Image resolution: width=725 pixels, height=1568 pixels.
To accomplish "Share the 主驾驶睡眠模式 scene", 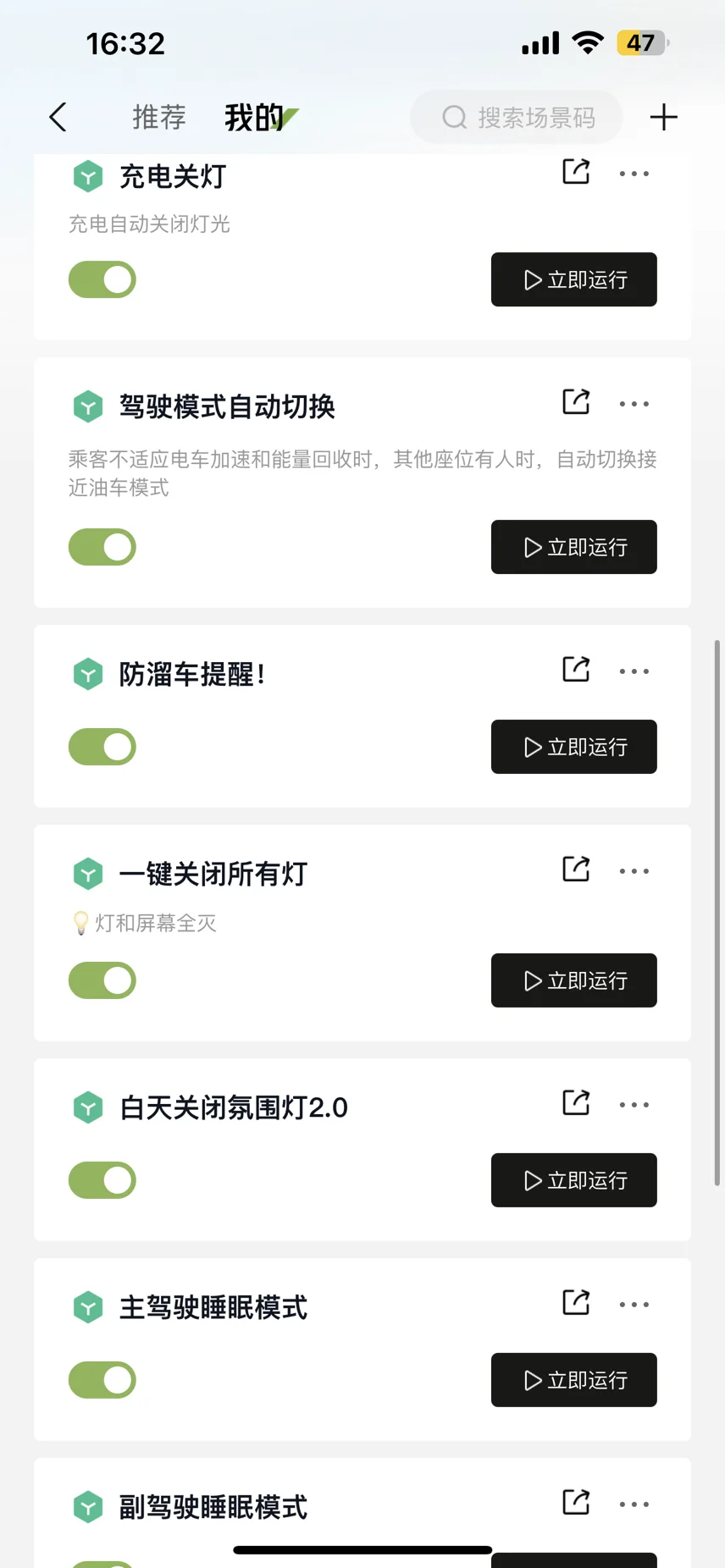I will coord(576,1302).
